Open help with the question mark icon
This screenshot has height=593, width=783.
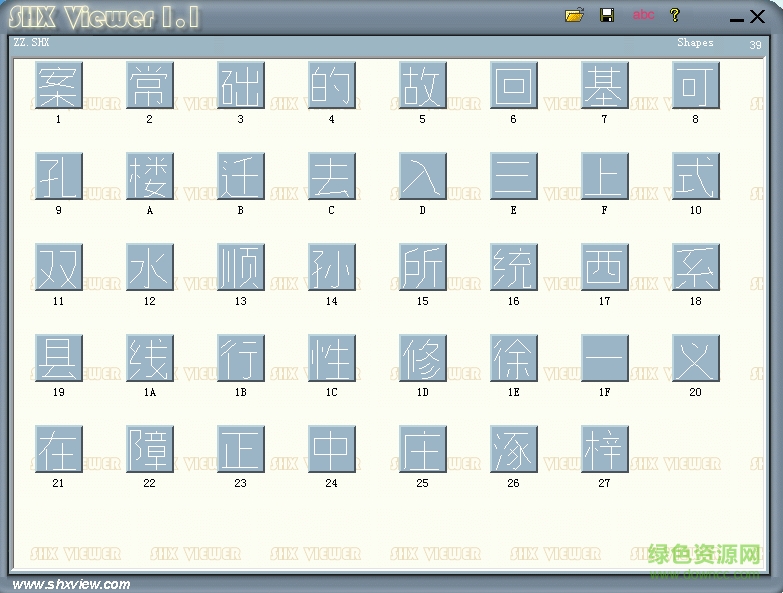675,15
